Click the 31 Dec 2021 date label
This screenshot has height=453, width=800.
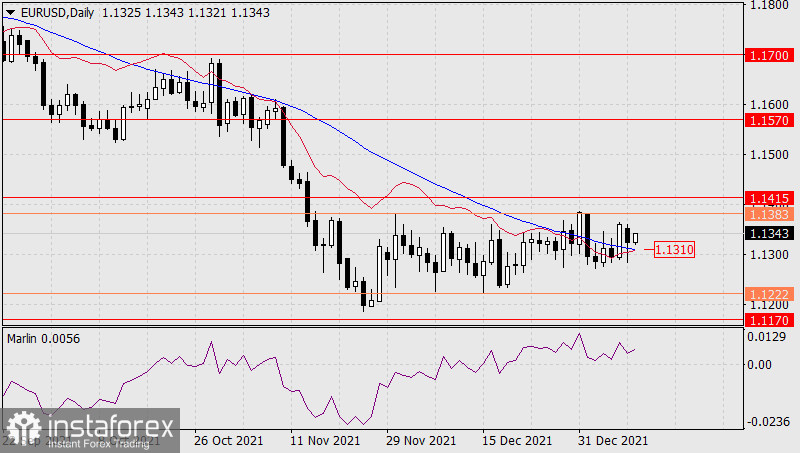tap(614, 440)
